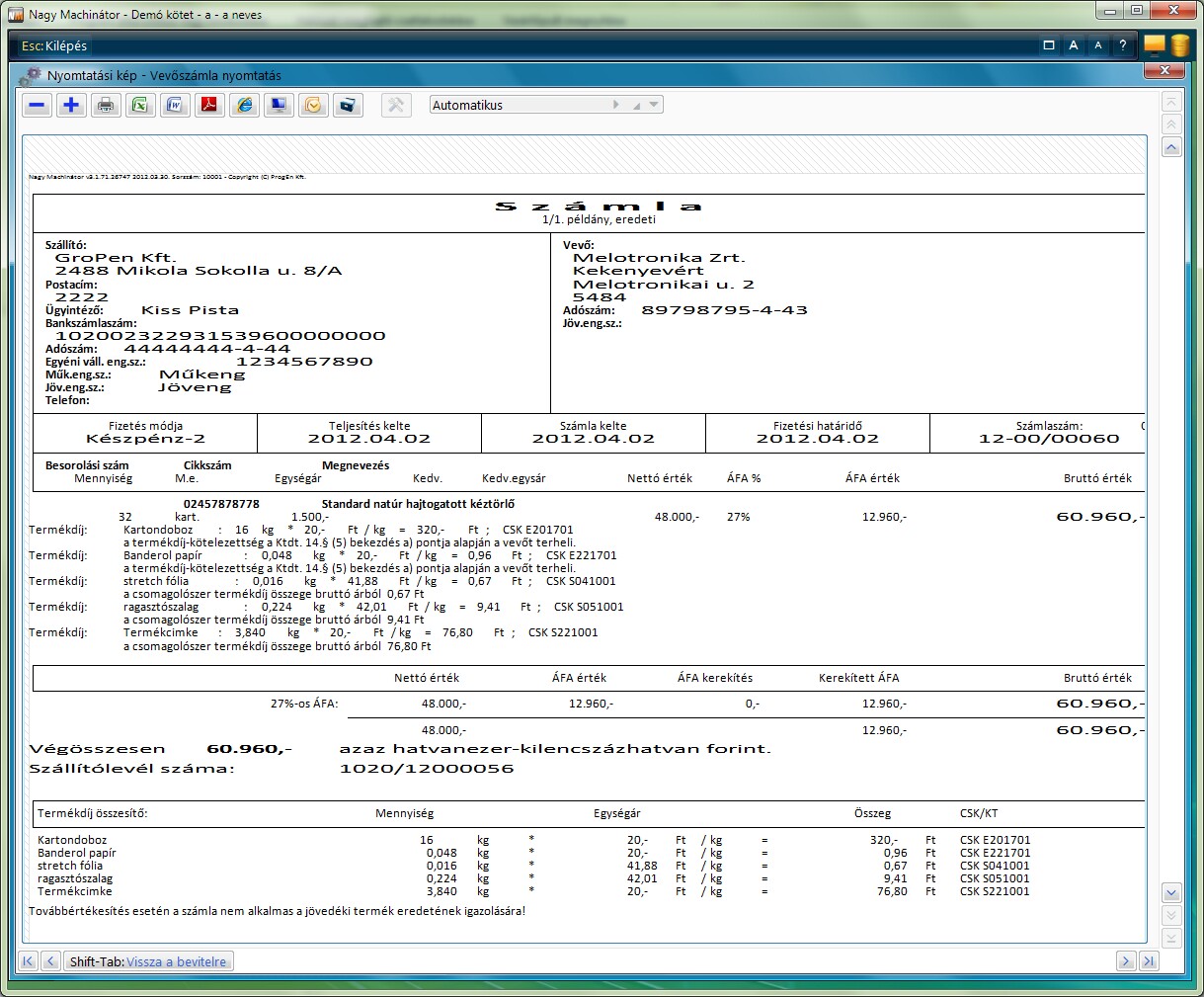Click the clock envelope toolbar icon
The image size is (1204, 997).
[x=313, y=106]
